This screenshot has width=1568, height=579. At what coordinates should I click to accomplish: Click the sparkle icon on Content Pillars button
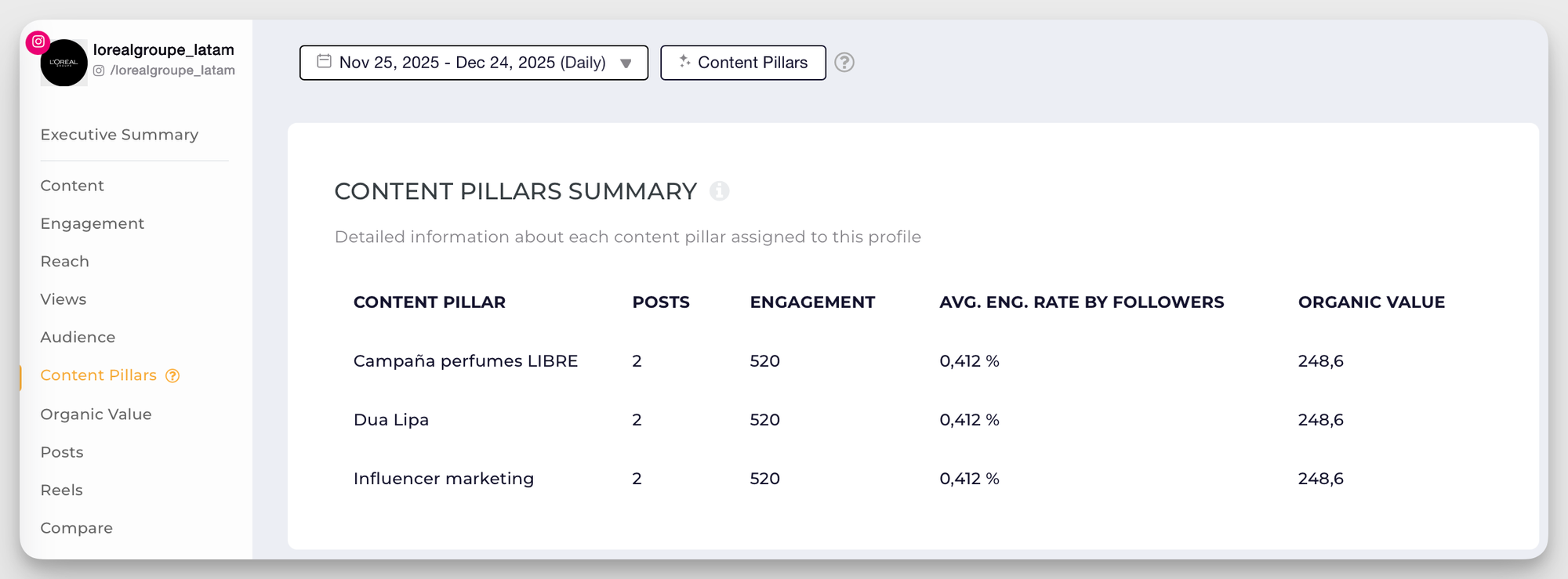684,61
